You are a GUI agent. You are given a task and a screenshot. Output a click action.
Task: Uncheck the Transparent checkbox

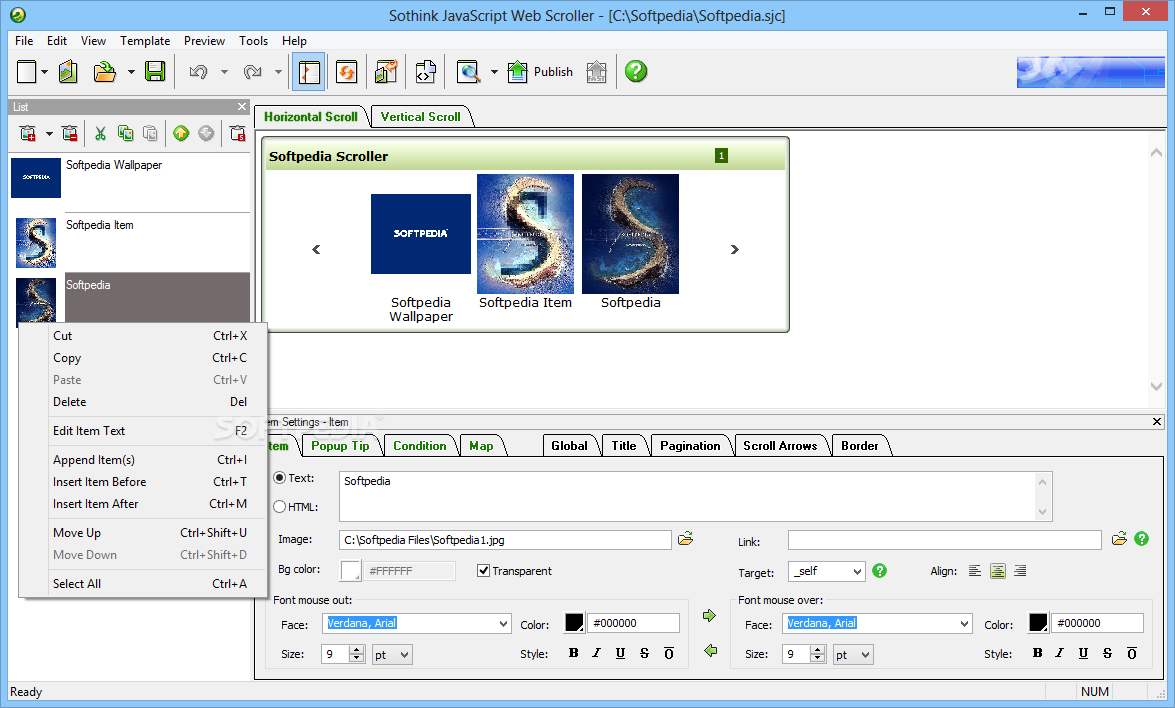coord(483,571)
